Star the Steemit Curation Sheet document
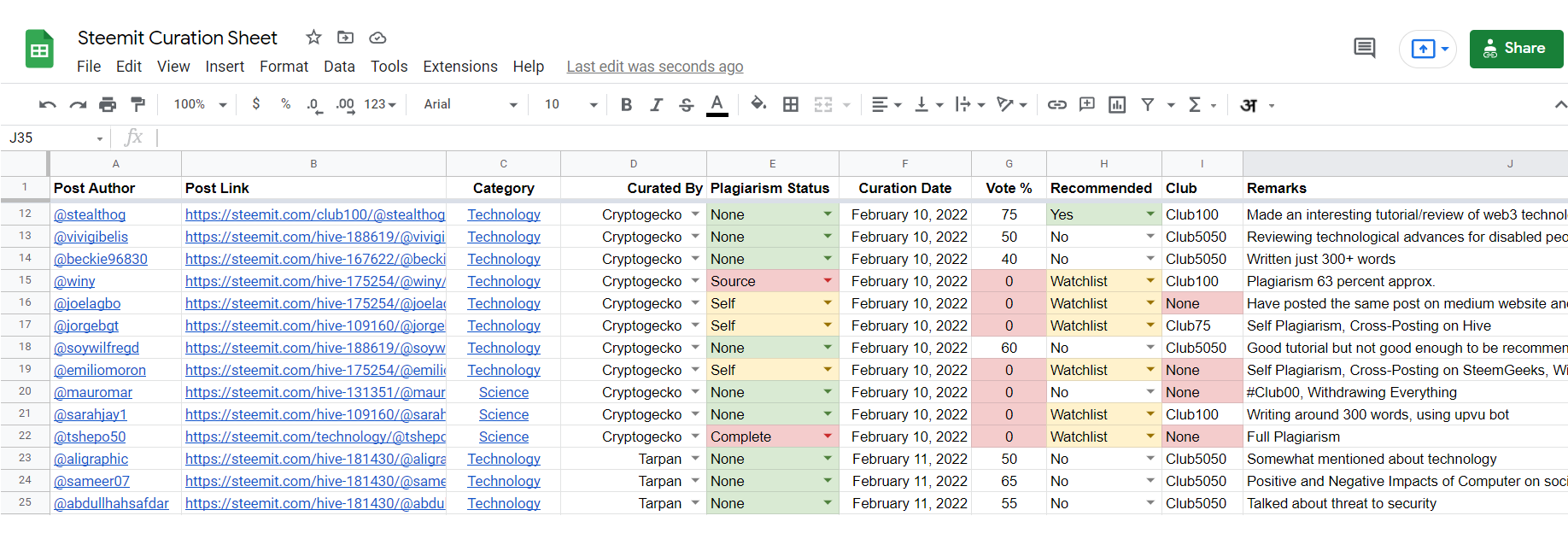This screenshot has height=545, width=1568. pyautogui.click(x=313, y=38)
